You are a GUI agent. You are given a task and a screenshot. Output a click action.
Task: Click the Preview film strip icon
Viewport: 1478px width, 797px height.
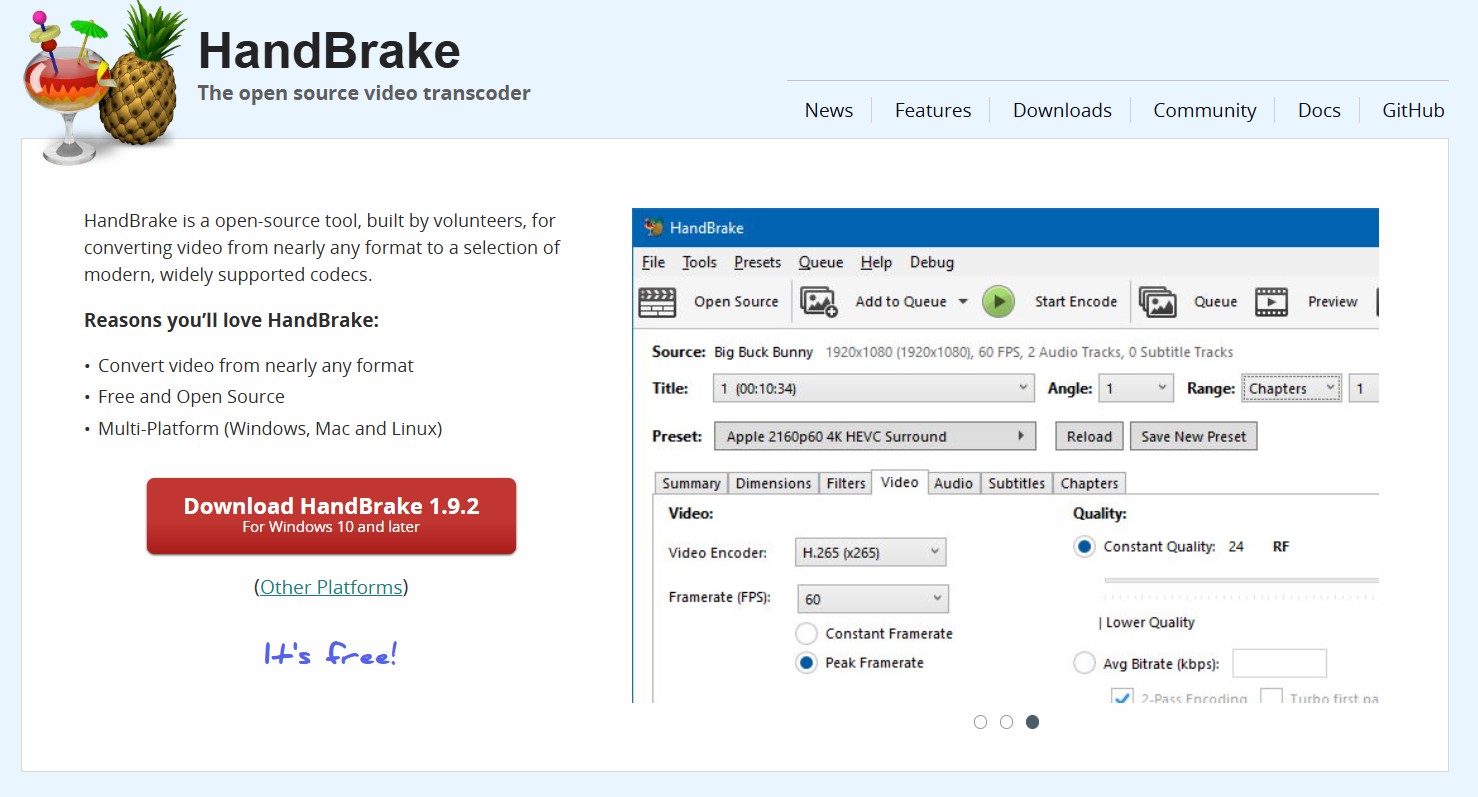click(x=1271, y=302)
